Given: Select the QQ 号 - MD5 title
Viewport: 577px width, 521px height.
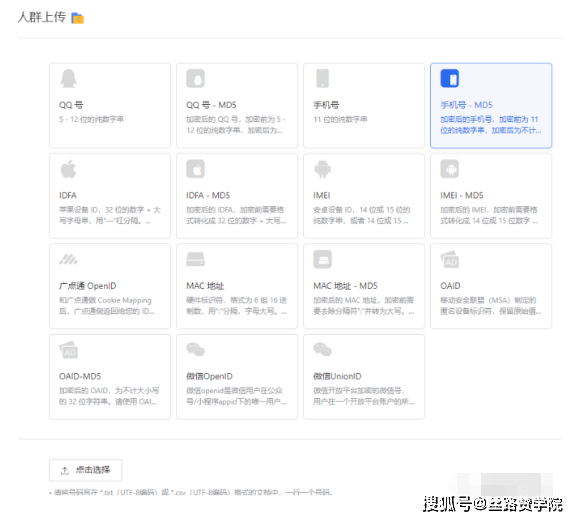Looking at the screenshot, I should click(x=211, y=105).
